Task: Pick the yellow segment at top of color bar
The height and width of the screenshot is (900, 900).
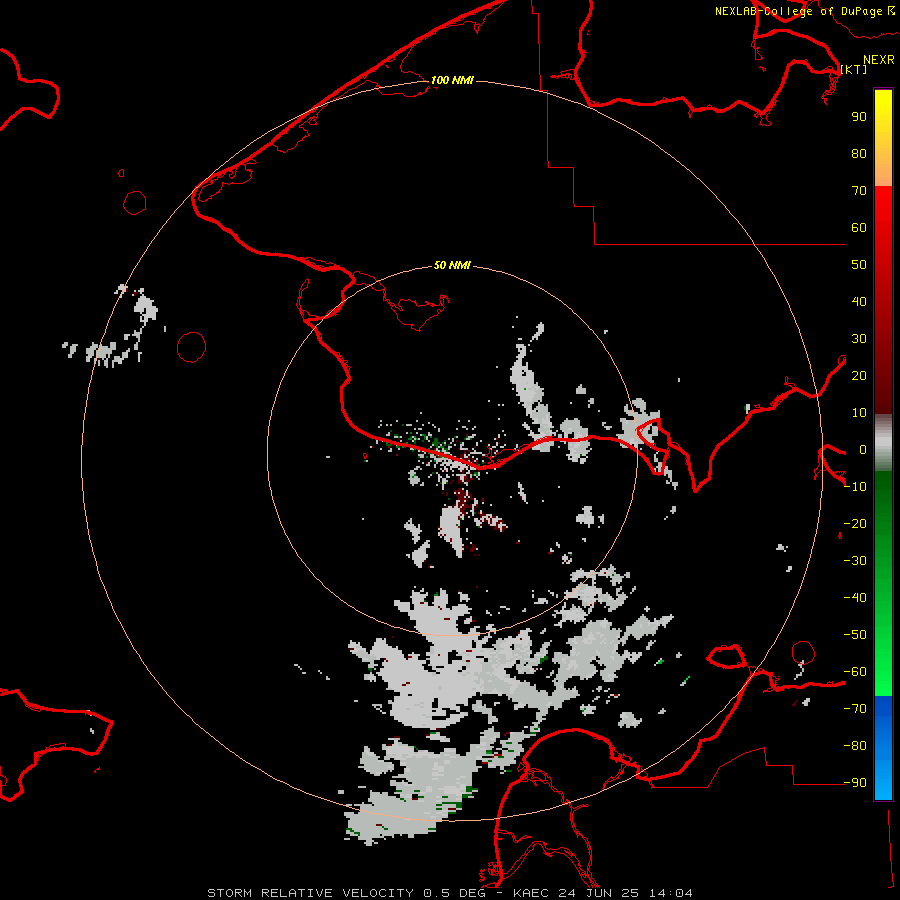Action: (x=883, y=138)
